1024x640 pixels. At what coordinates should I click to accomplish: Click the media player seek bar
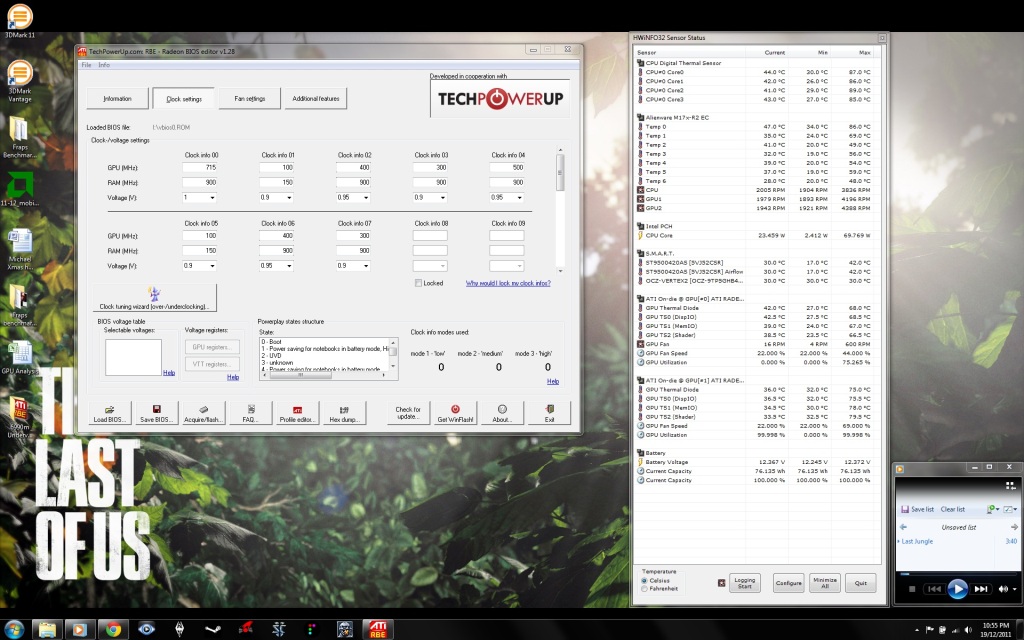[957, 574]
